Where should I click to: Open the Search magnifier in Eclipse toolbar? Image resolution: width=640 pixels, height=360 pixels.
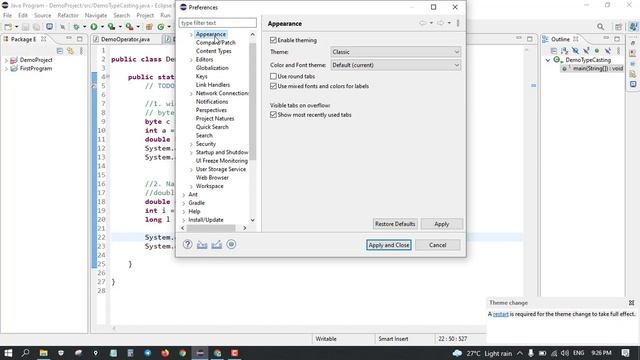coord(600,27)
